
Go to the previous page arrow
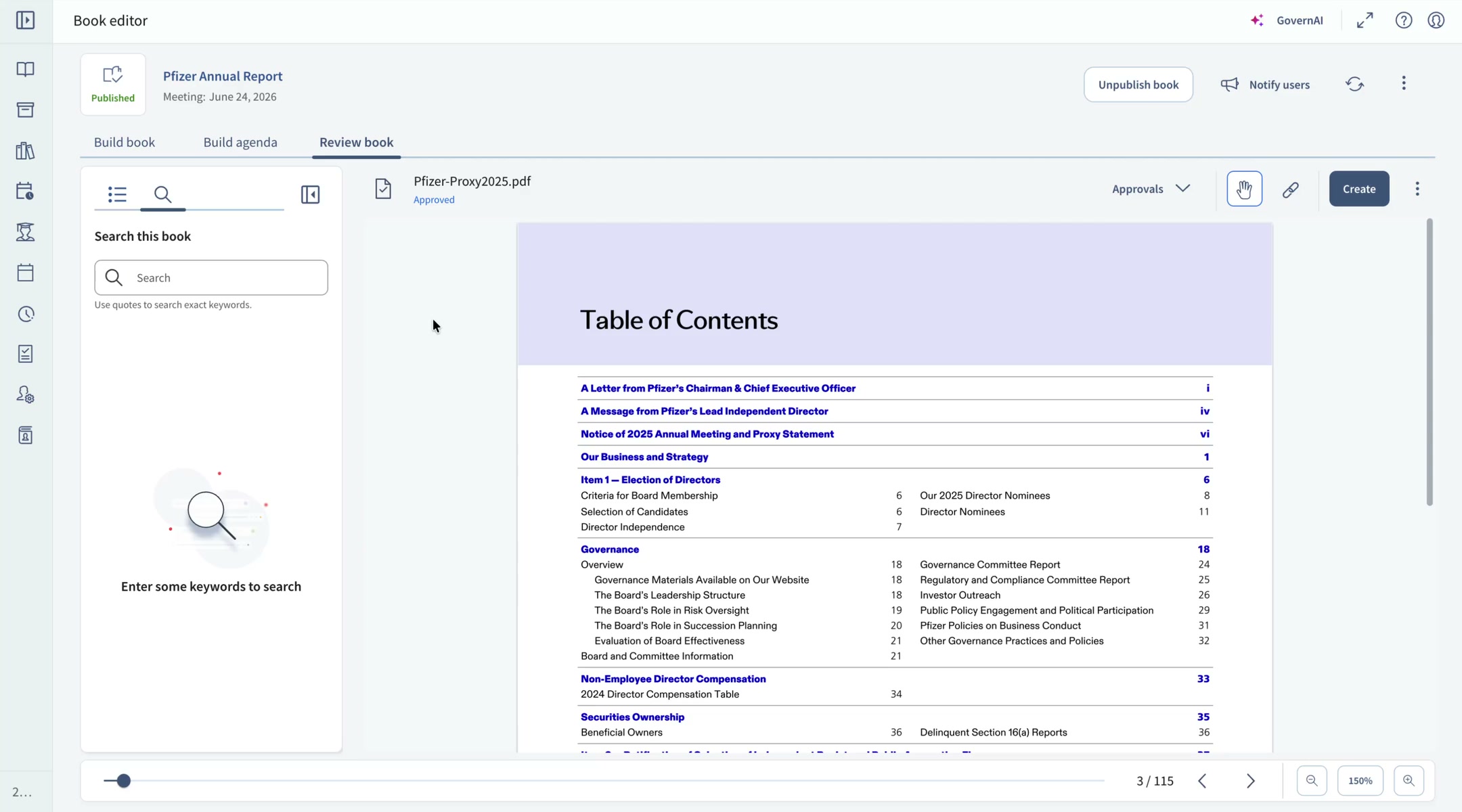(x=1202, y=781)
